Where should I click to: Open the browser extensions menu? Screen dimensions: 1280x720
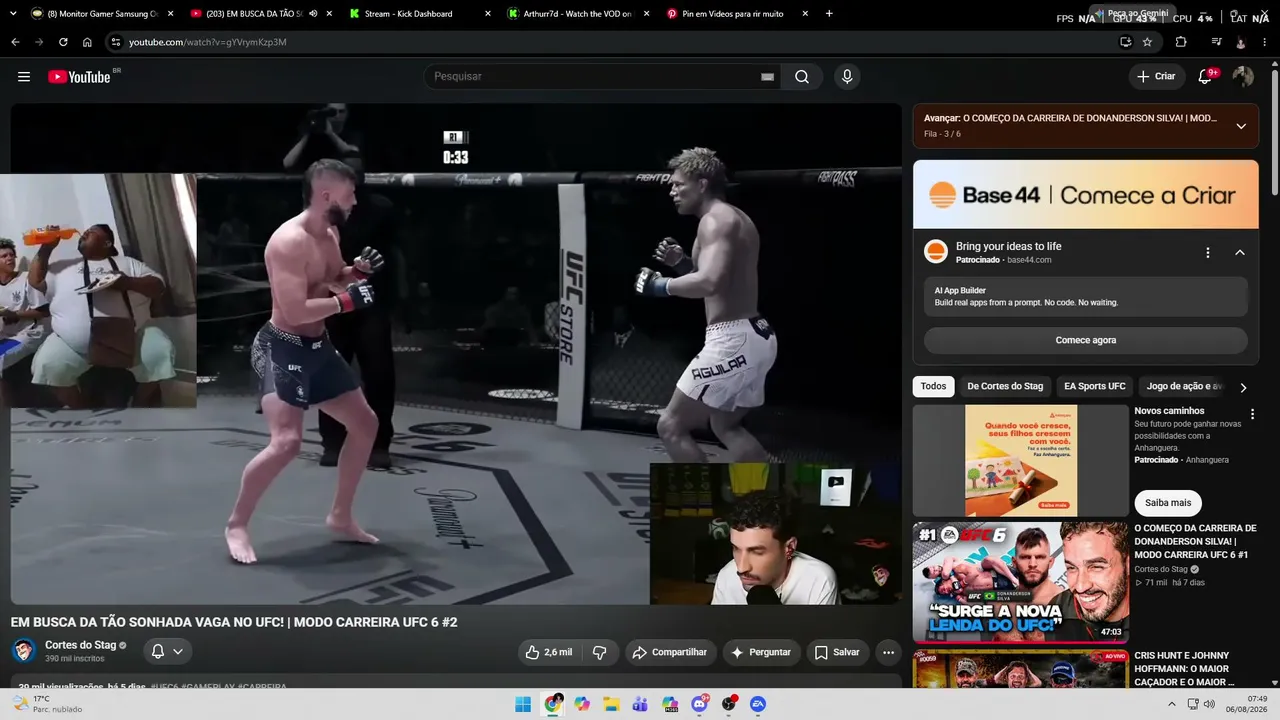pos(1181,42)
